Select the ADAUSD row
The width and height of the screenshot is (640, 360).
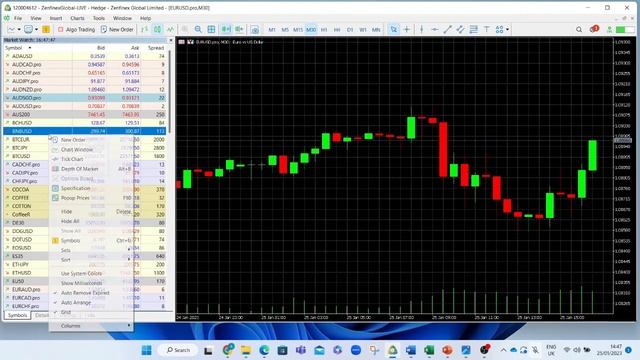[x=85, y=56]
